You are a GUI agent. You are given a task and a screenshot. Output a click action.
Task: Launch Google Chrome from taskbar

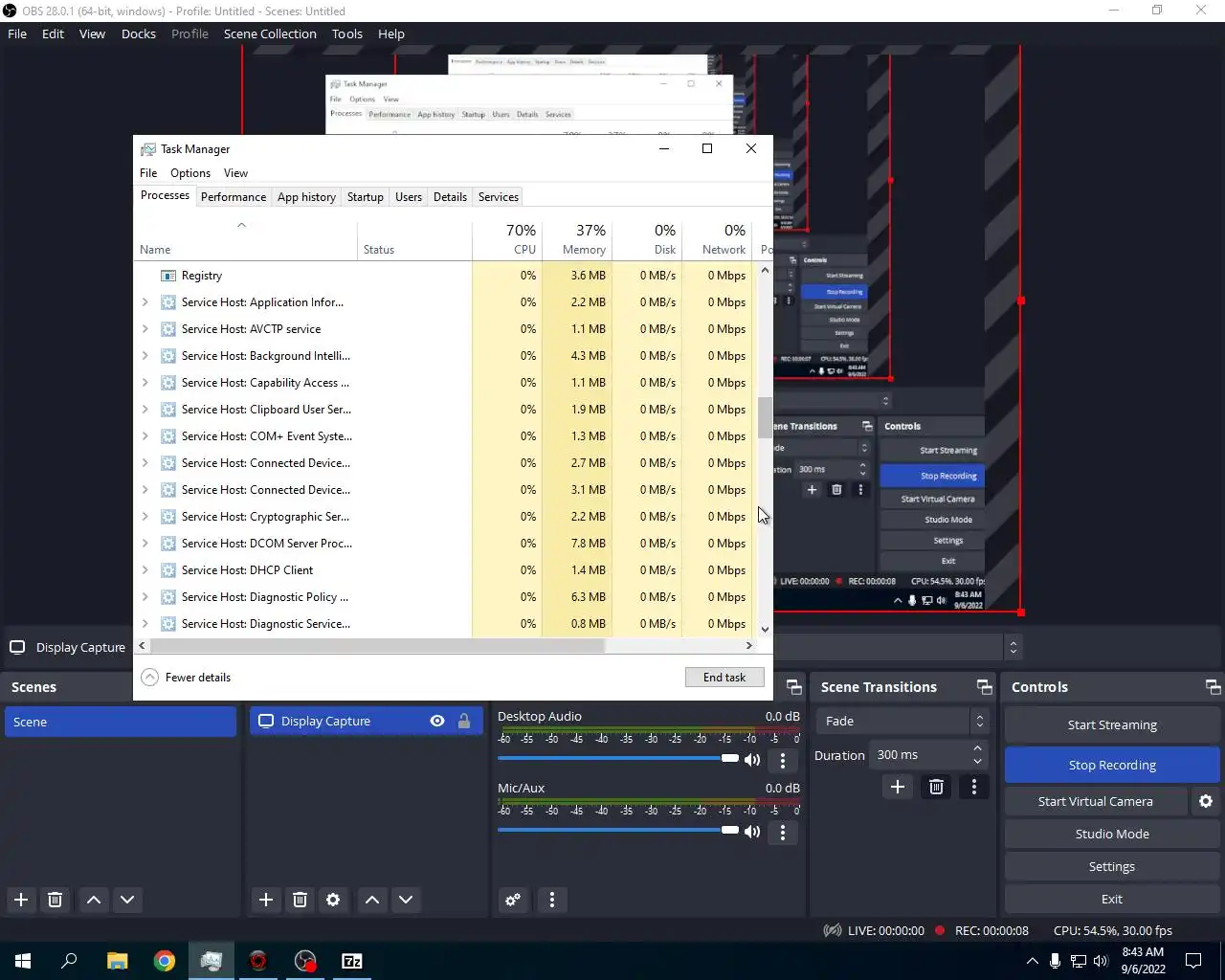click(165, 961)
